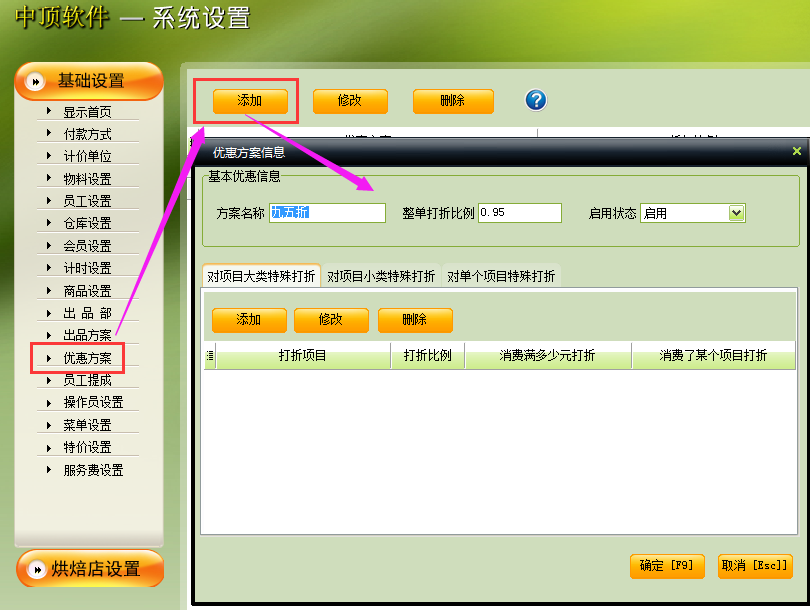Close the 优惠方案信息 dialog with X

tap(796, 151)
